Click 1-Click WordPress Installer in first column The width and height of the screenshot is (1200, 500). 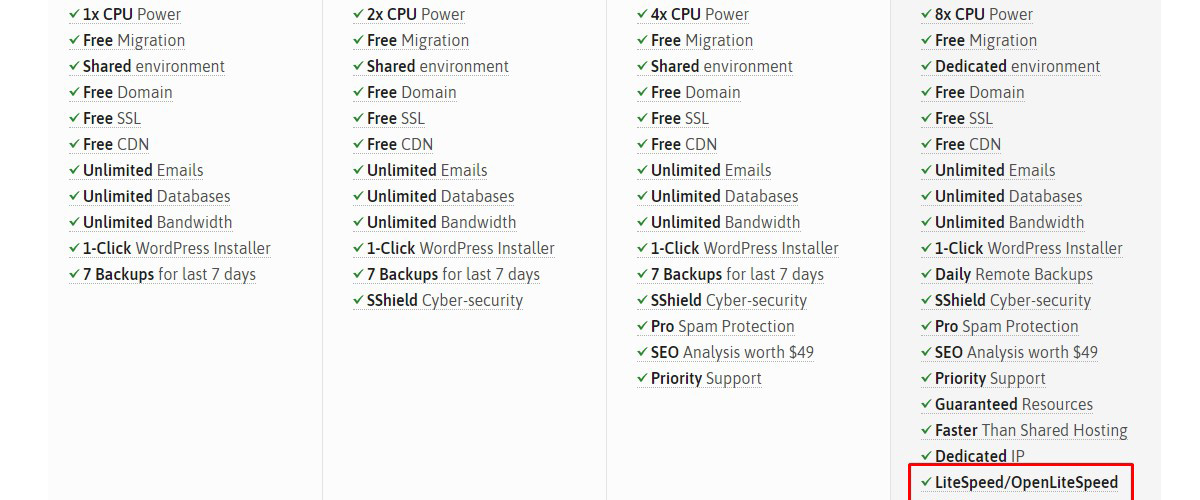pyautogui.click(x=176, y=248)
